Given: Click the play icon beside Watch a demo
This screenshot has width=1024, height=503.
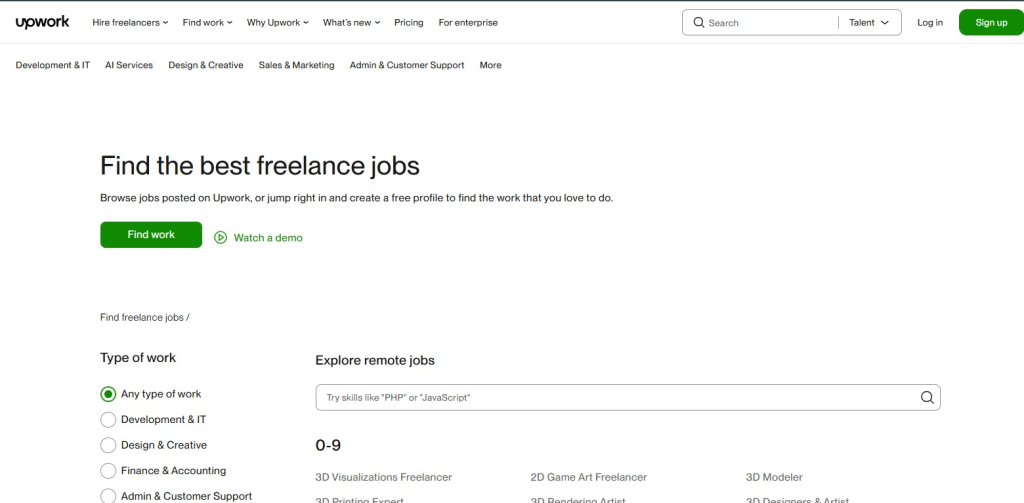Looking at the screenshot, I should [x=221, y=238].
